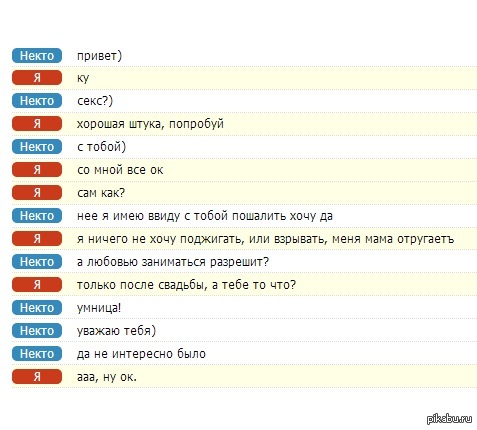Click the Я badge beside 'ааа, ну ок.'
Screen dimensions: 477x430
(37, 377)
